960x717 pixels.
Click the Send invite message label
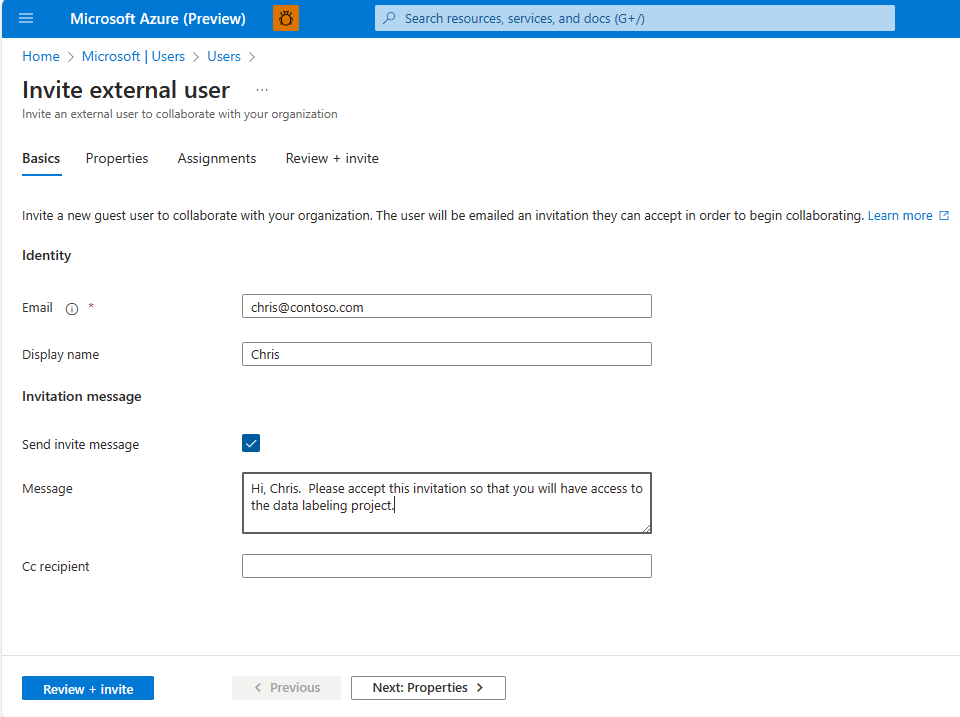pyautogui.click(x=80, y=445)
